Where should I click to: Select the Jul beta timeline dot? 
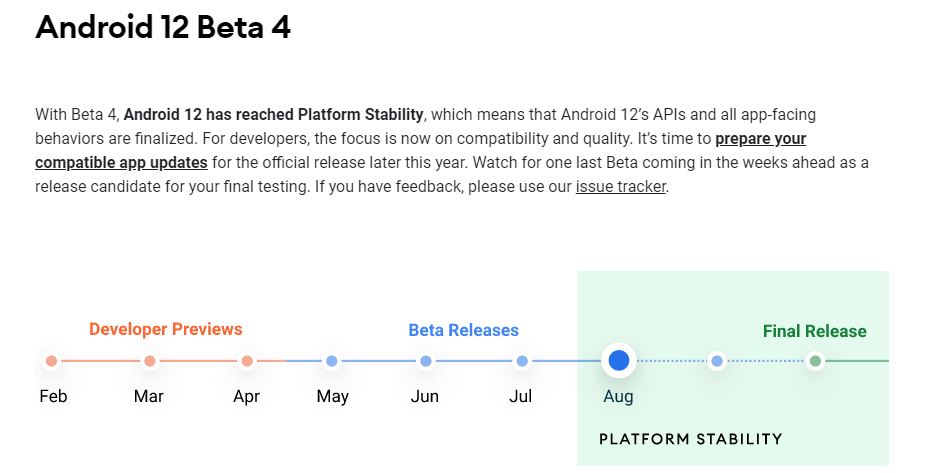pos(522,361)
